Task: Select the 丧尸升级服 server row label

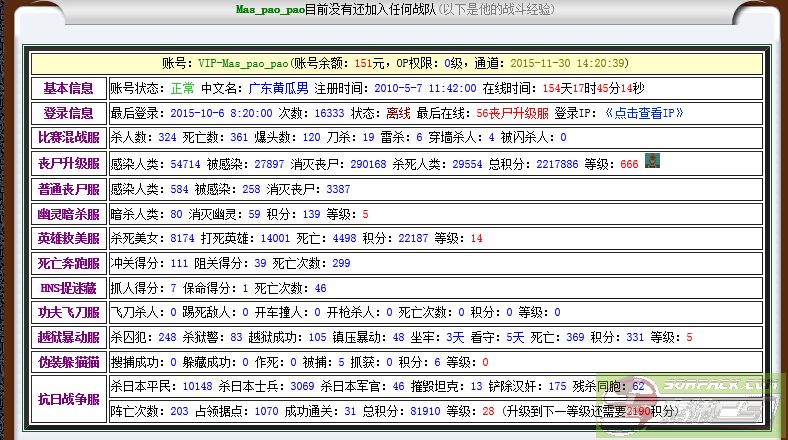Action: coord(68,163)
